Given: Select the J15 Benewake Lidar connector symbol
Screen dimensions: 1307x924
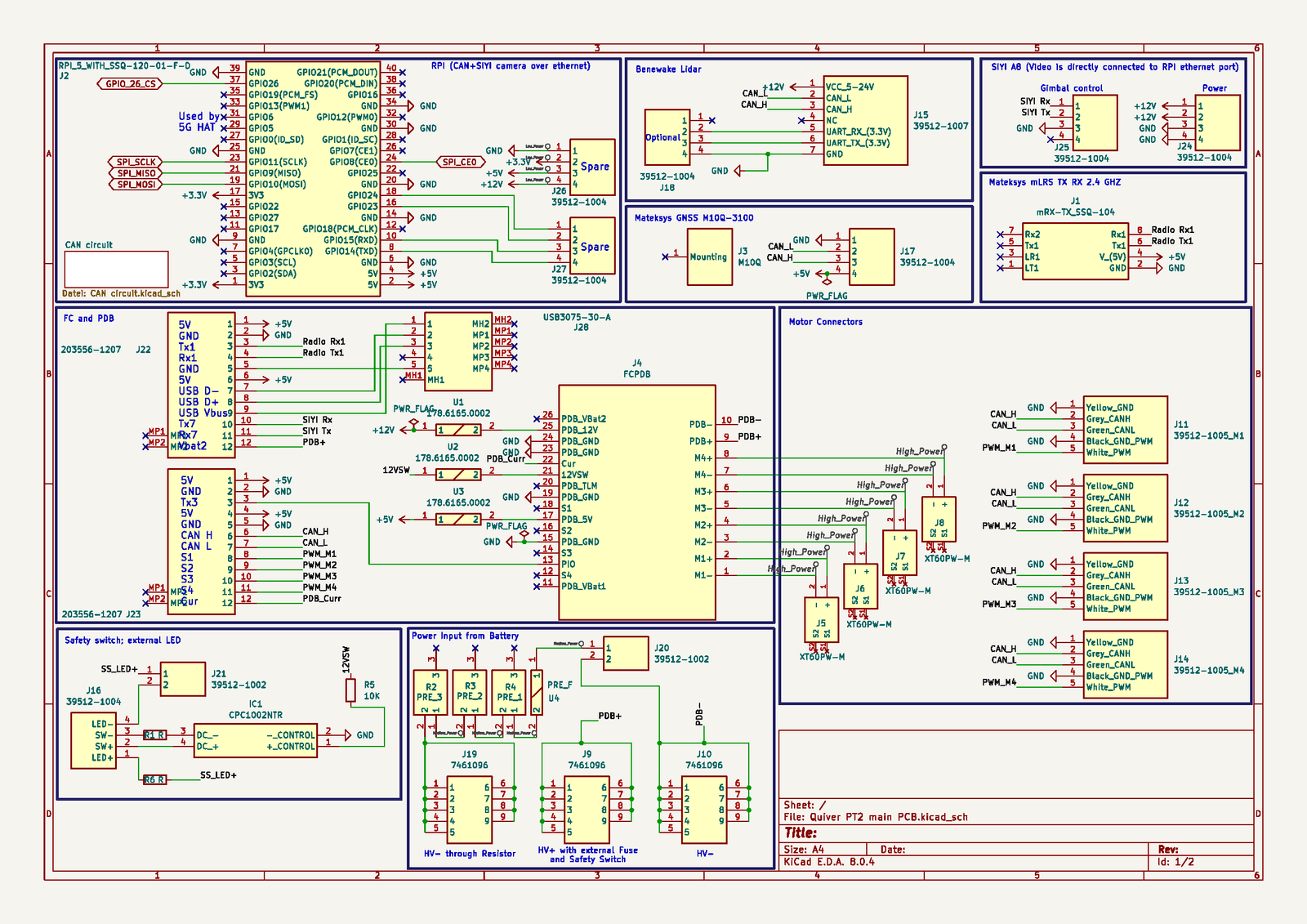Looking at the screenshot, I should [x=866, y=120].
